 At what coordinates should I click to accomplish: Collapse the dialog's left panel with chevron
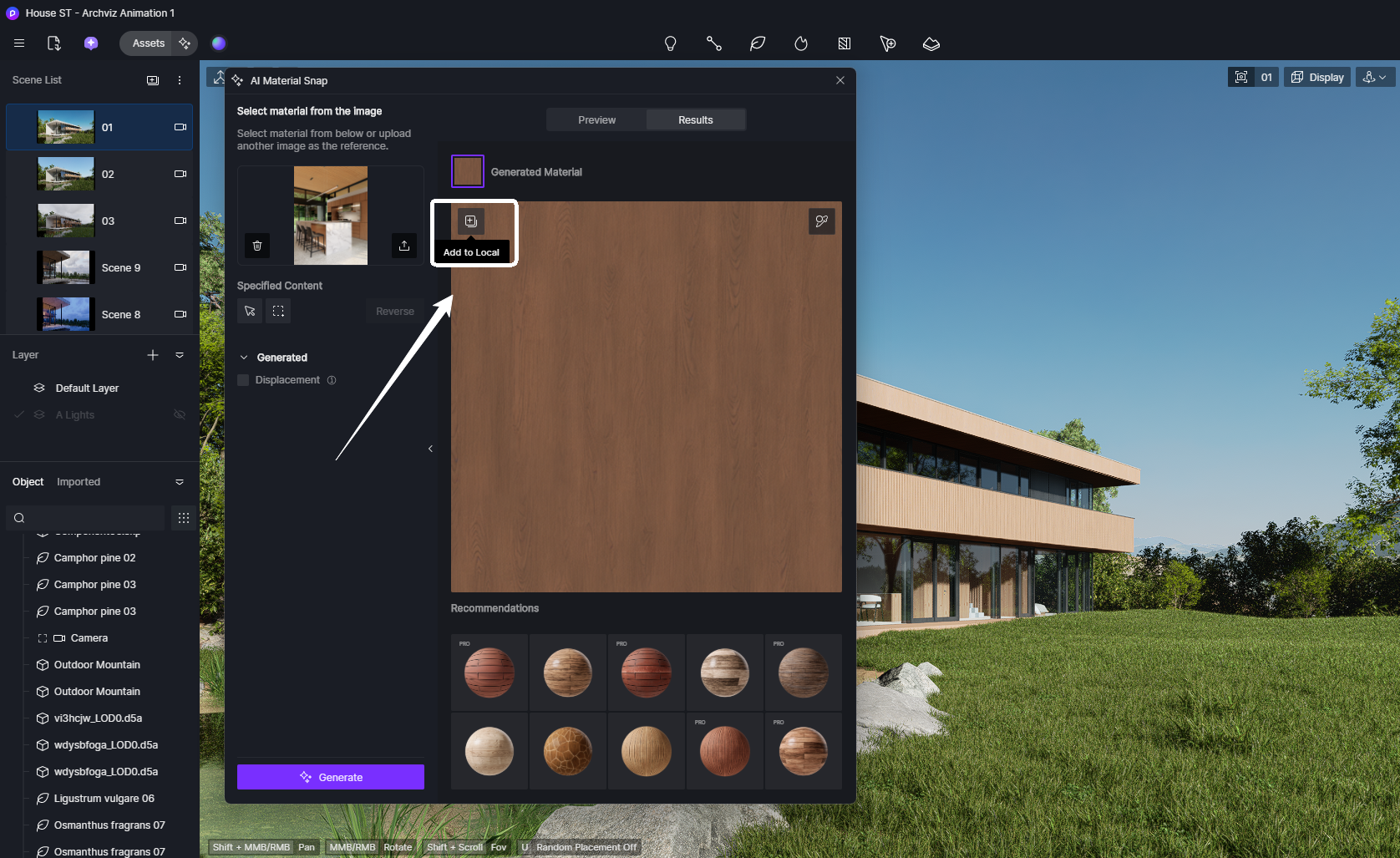[430, 449]
